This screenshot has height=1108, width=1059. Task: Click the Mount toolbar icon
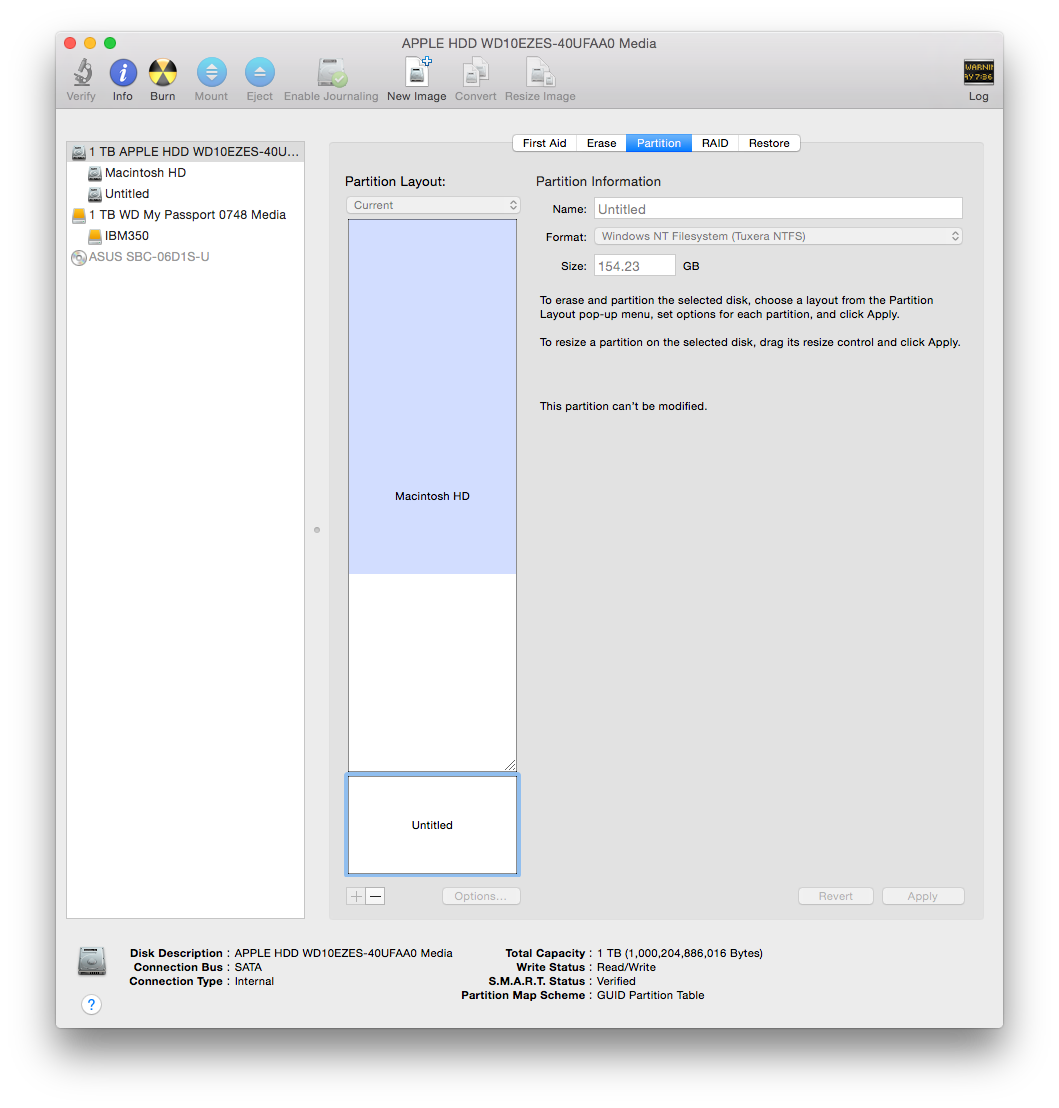tap(211, 72)
